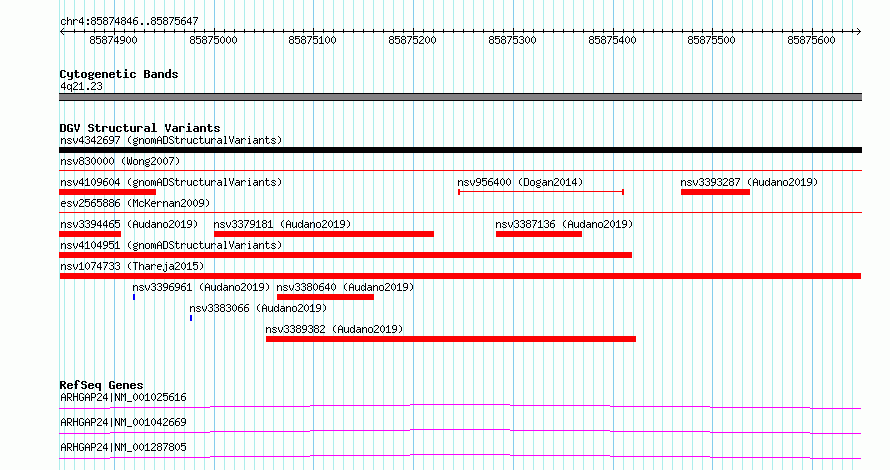Open the nsv830000 (Wong2007) label
The image size is (890, 470).
(120, 161)
